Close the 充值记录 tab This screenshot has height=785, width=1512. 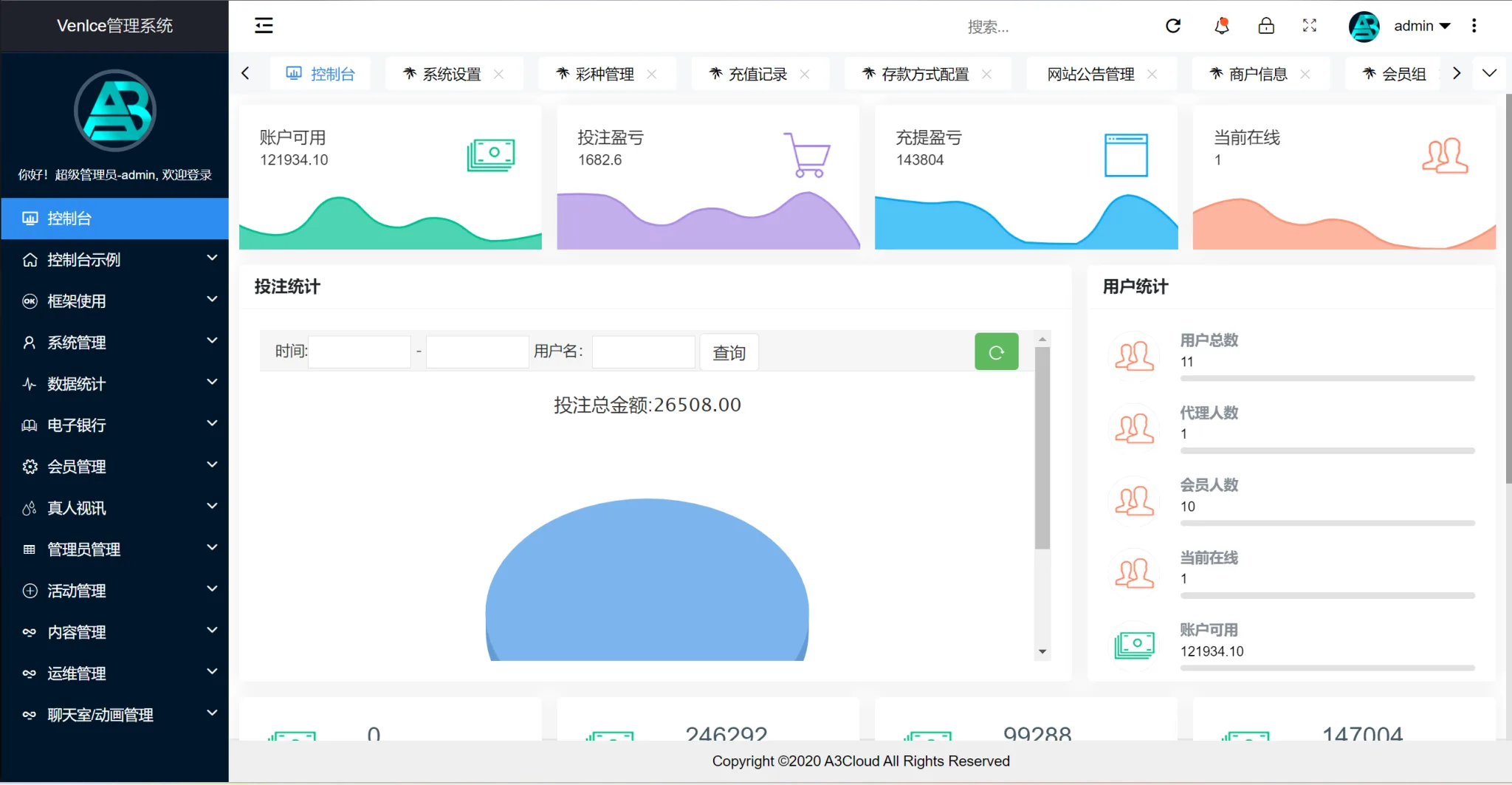coord(805,74)
